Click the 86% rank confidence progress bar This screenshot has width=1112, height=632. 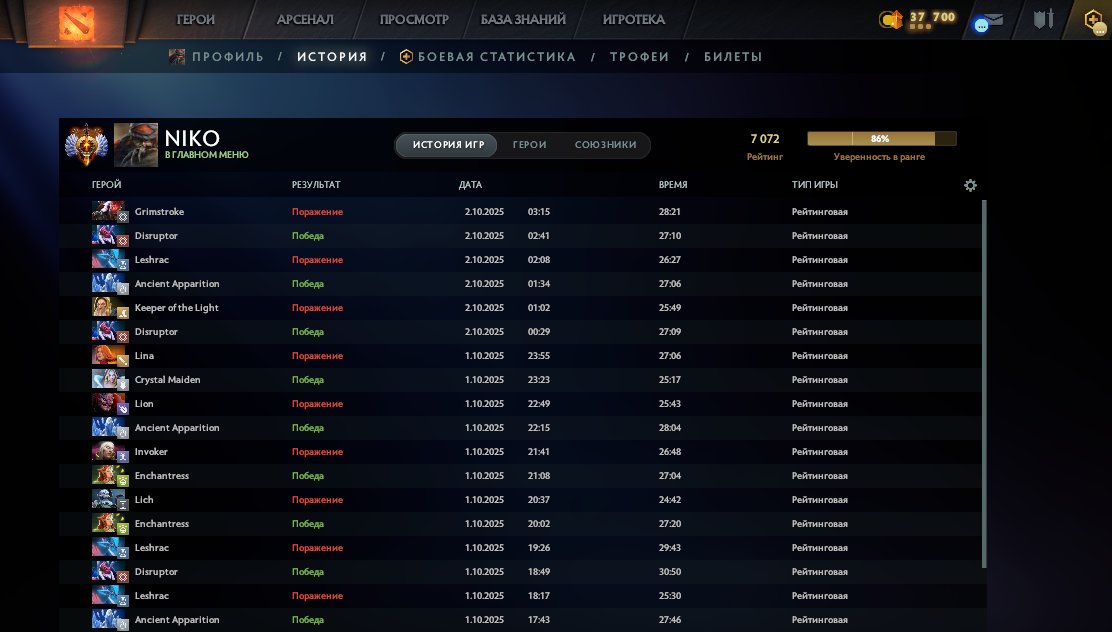881,139
